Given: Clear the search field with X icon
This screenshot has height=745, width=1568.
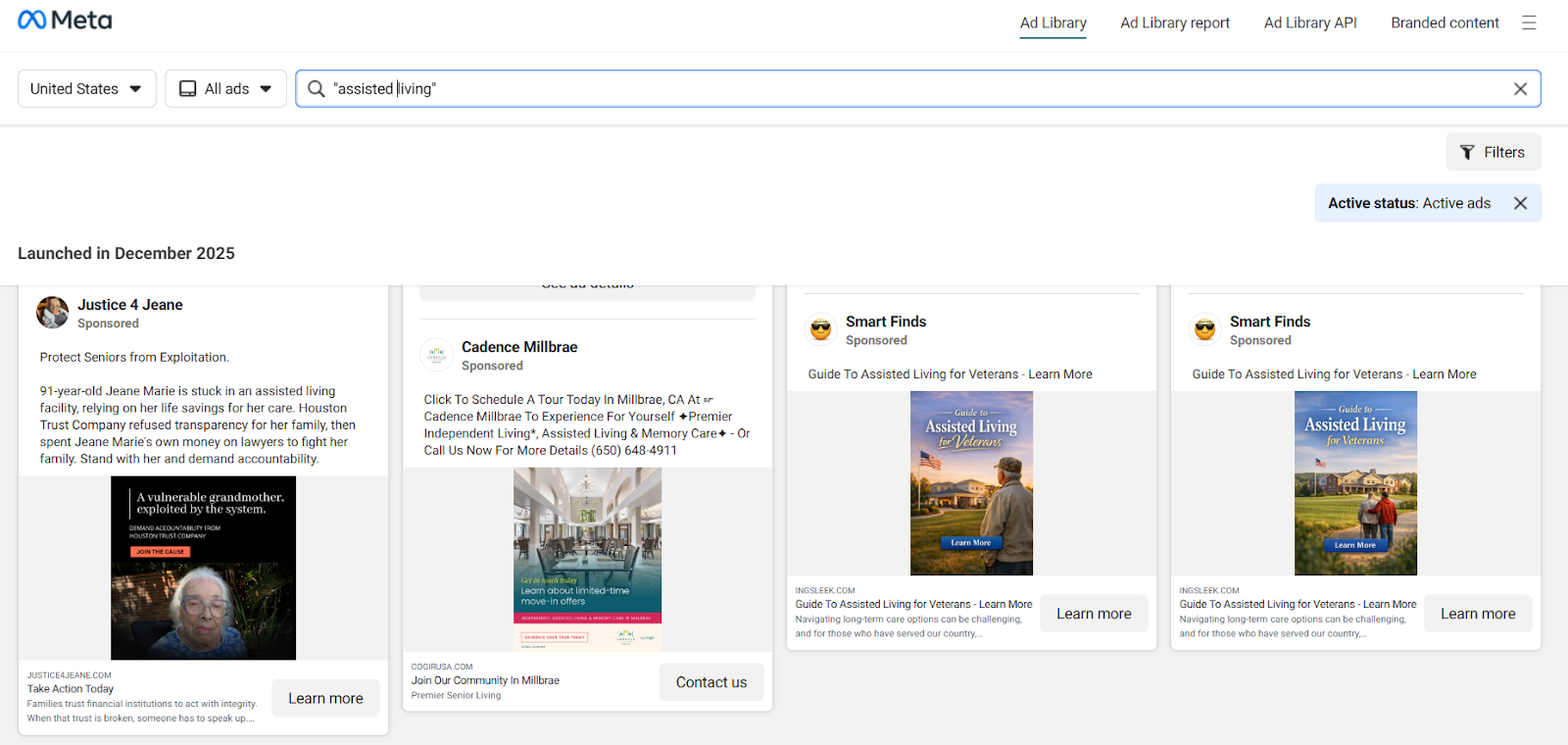Looking at the screenshot, I should 1520,89.
